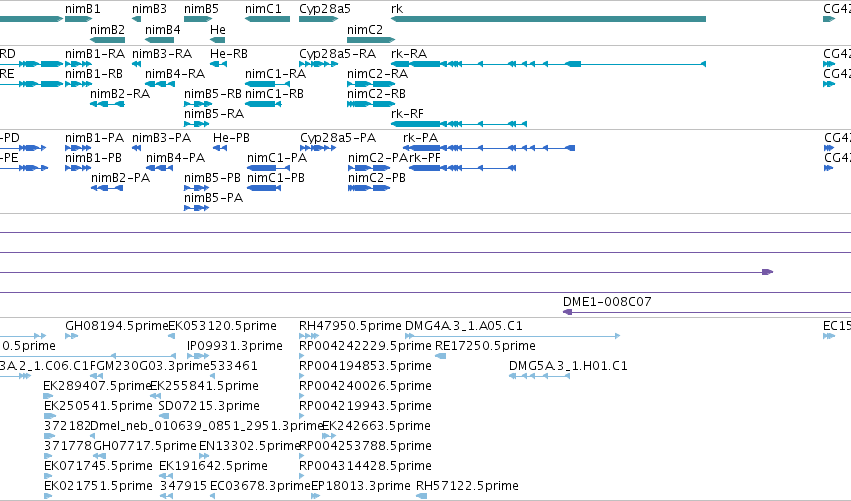Click the RP004314428.5prime EST label
851x501 pixels.
point(365,466)
